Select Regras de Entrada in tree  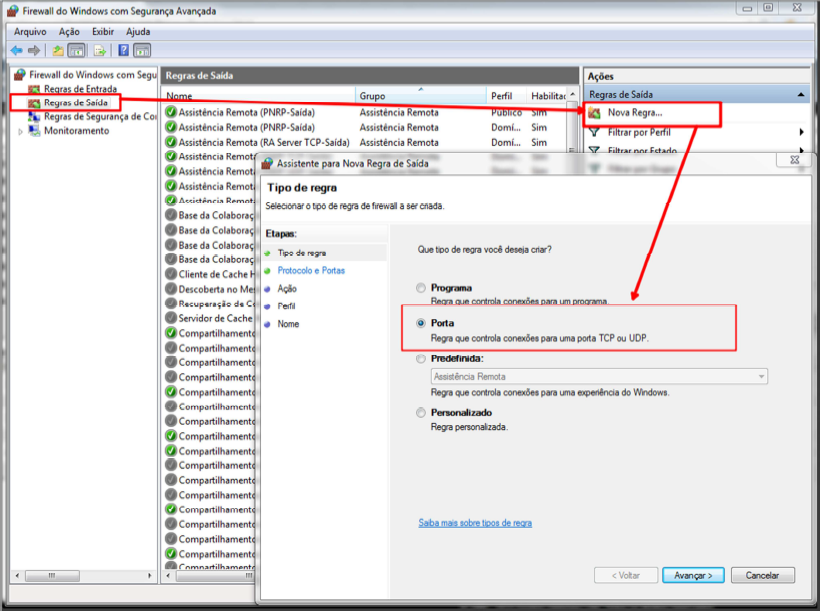pyautogui.click(x=81, y=89)
